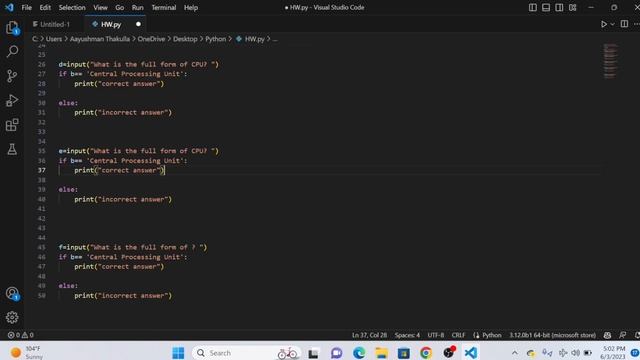Click print("incorrect answer") on line 50
640x360 pixels.
pos(123,296)
